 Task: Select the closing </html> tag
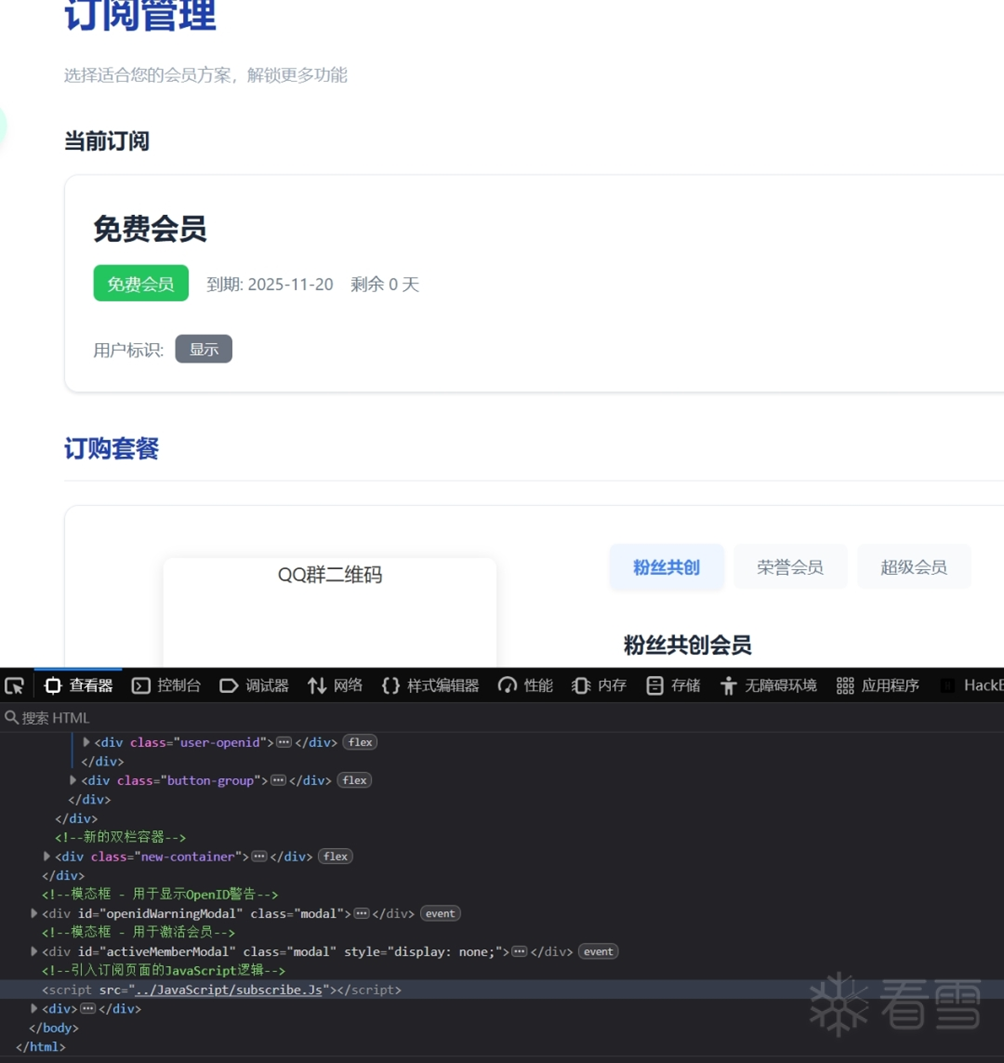[x=40, y=1047]
